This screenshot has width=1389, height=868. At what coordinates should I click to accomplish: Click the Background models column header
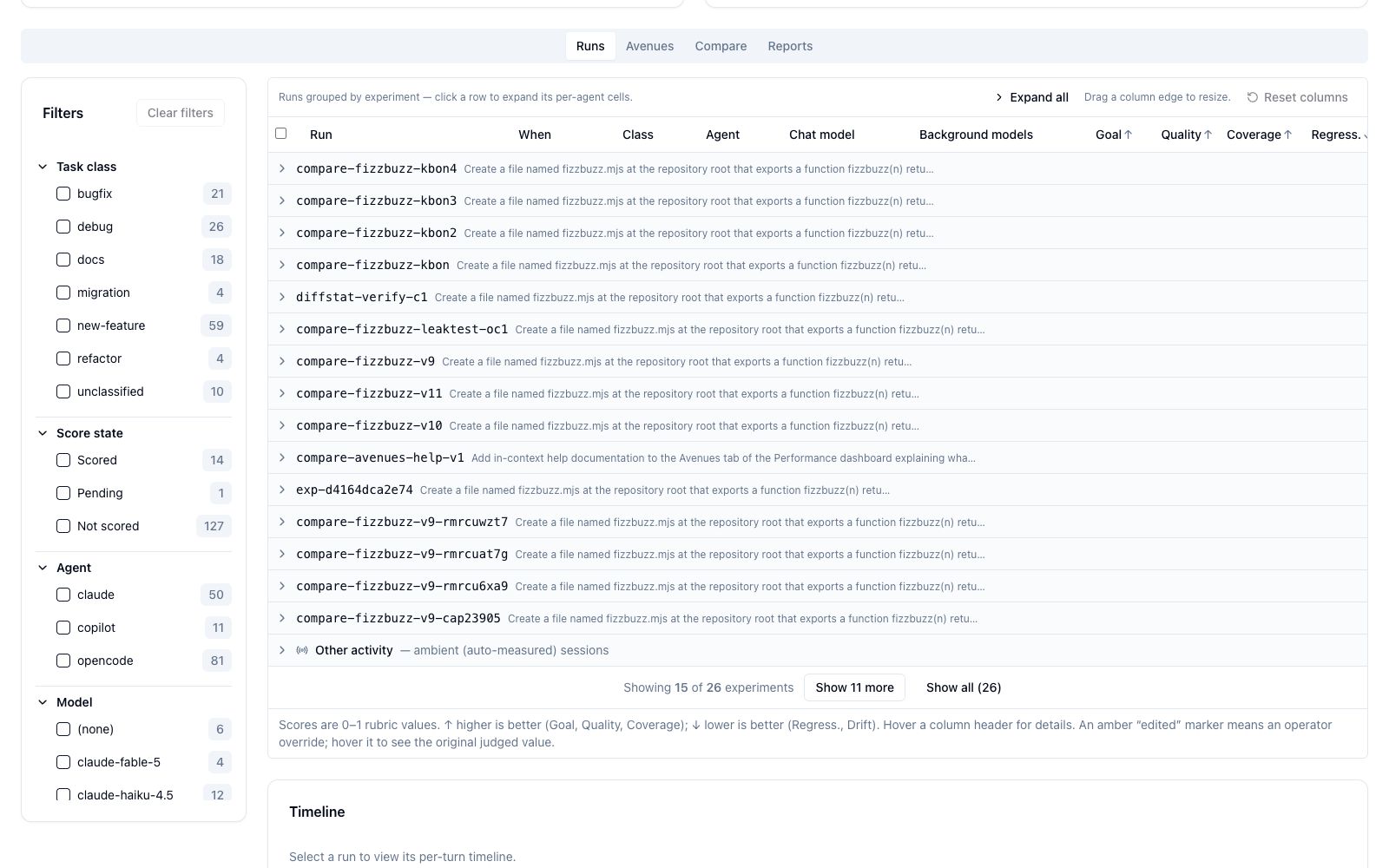point(976,135)
